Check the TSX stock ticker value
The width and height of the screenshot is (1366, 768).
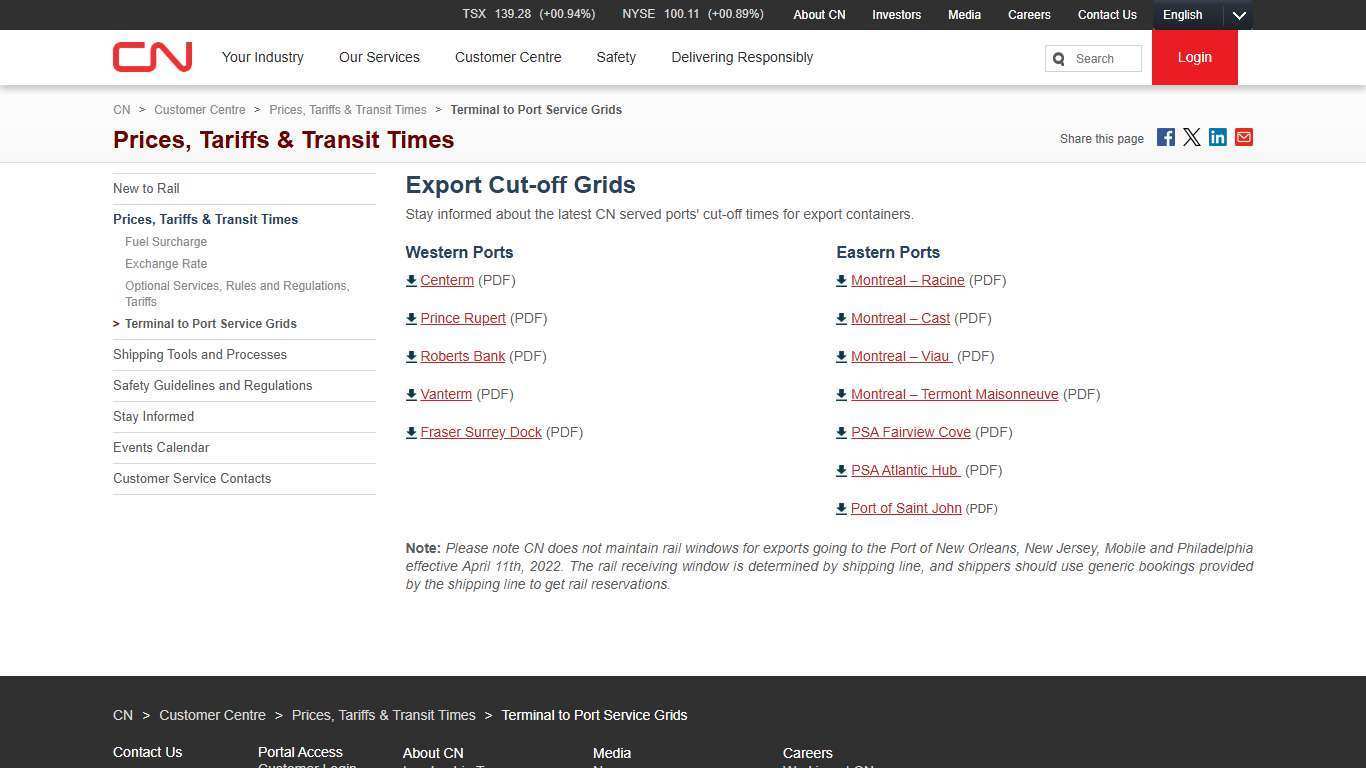pos(528,15)
